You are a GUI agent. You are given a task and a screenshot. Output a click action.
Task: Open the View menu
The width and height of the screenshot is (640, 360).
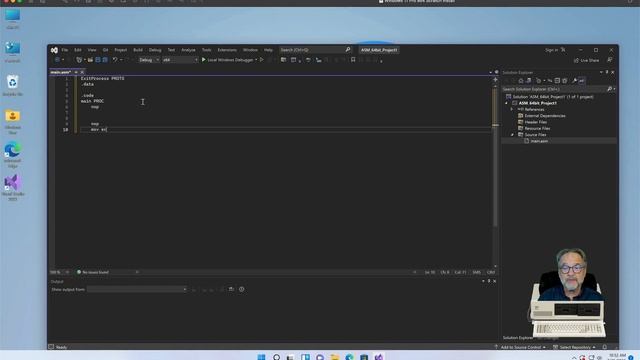92,50
